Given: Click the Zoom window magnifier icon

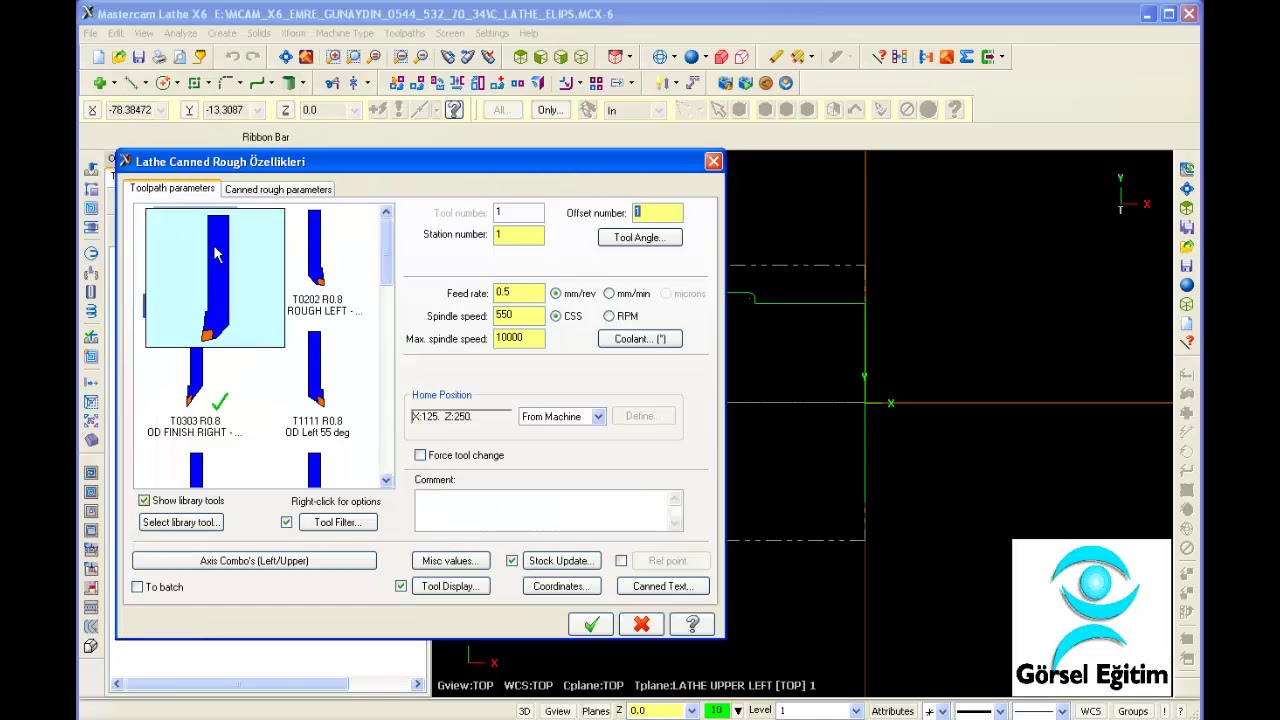Looking at the screenshot, I should pos(333,57).
